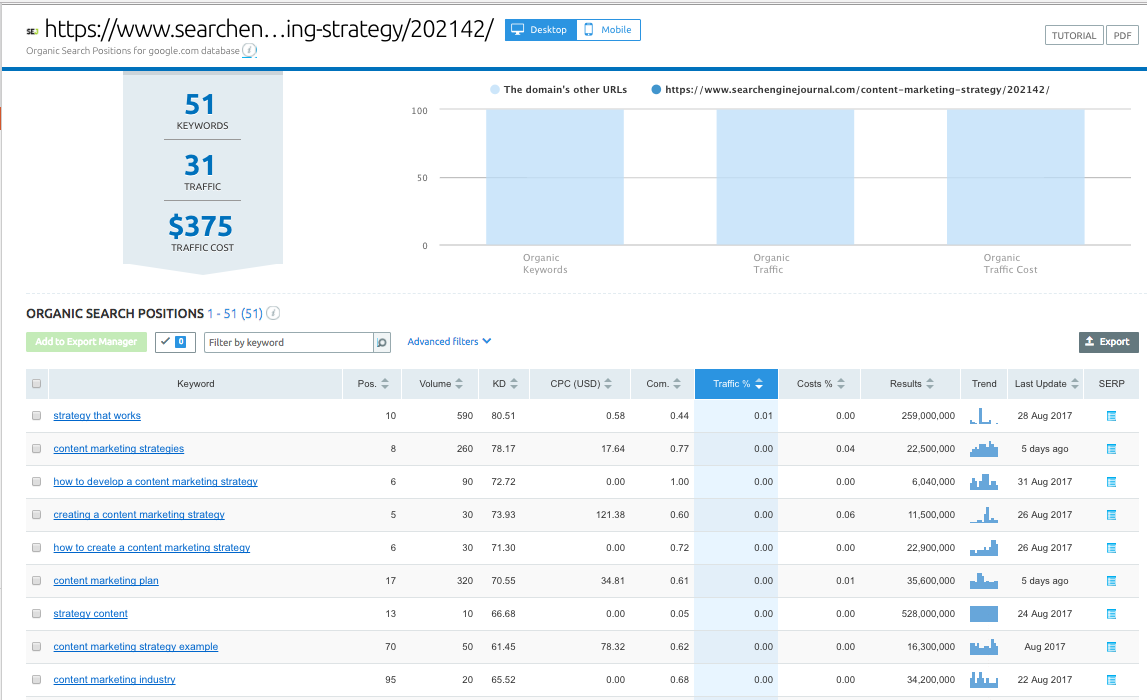Image resolution: width=1147 pixels, height=700 pixels.
Task: Click the magnifier icon in the keyword filter
Action: tap(382, 342)
